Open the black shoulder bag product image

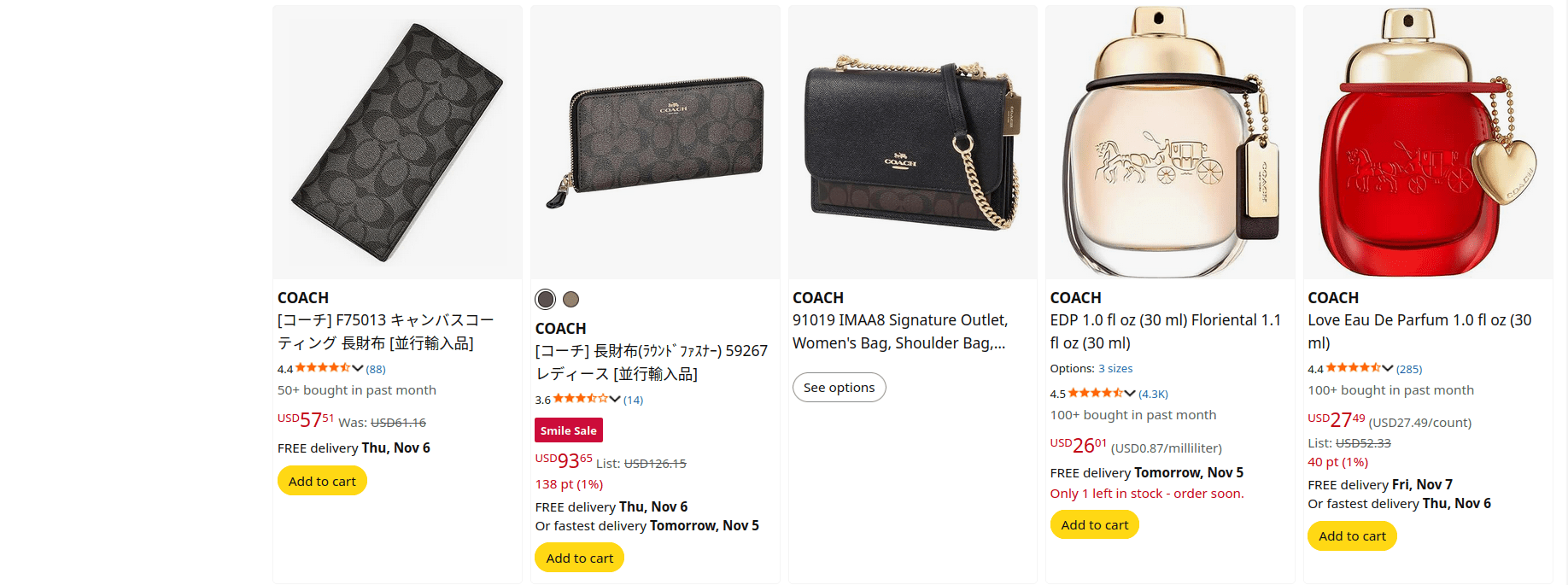pyautogui.click(x=912, y=143)
